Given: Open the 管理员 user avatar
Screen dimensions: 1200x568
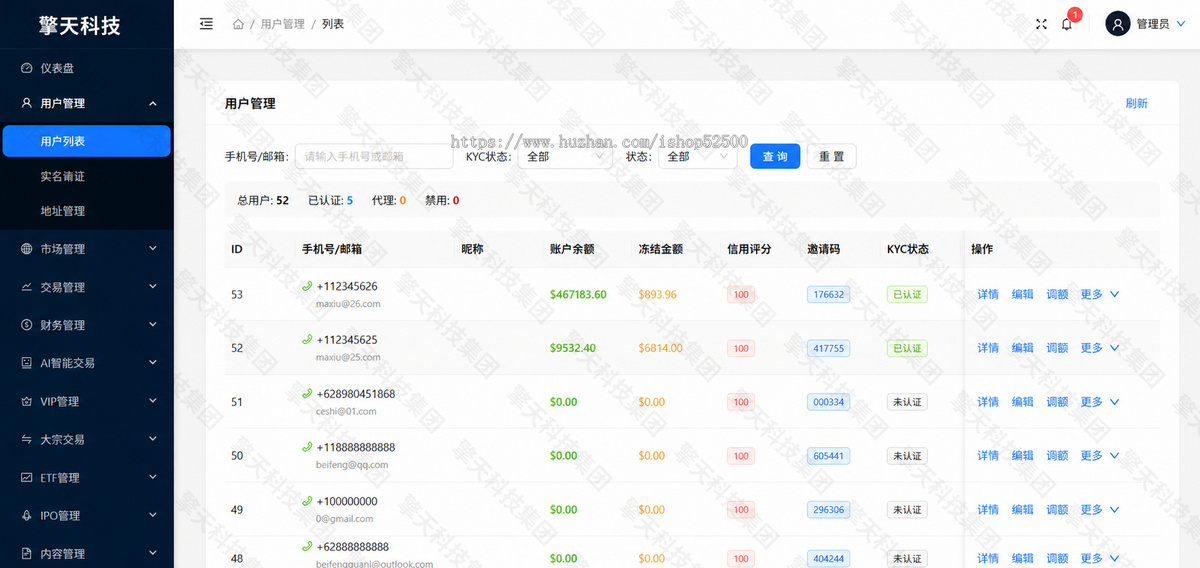Looking at the screenshot, I should (x=1117, y=24).
